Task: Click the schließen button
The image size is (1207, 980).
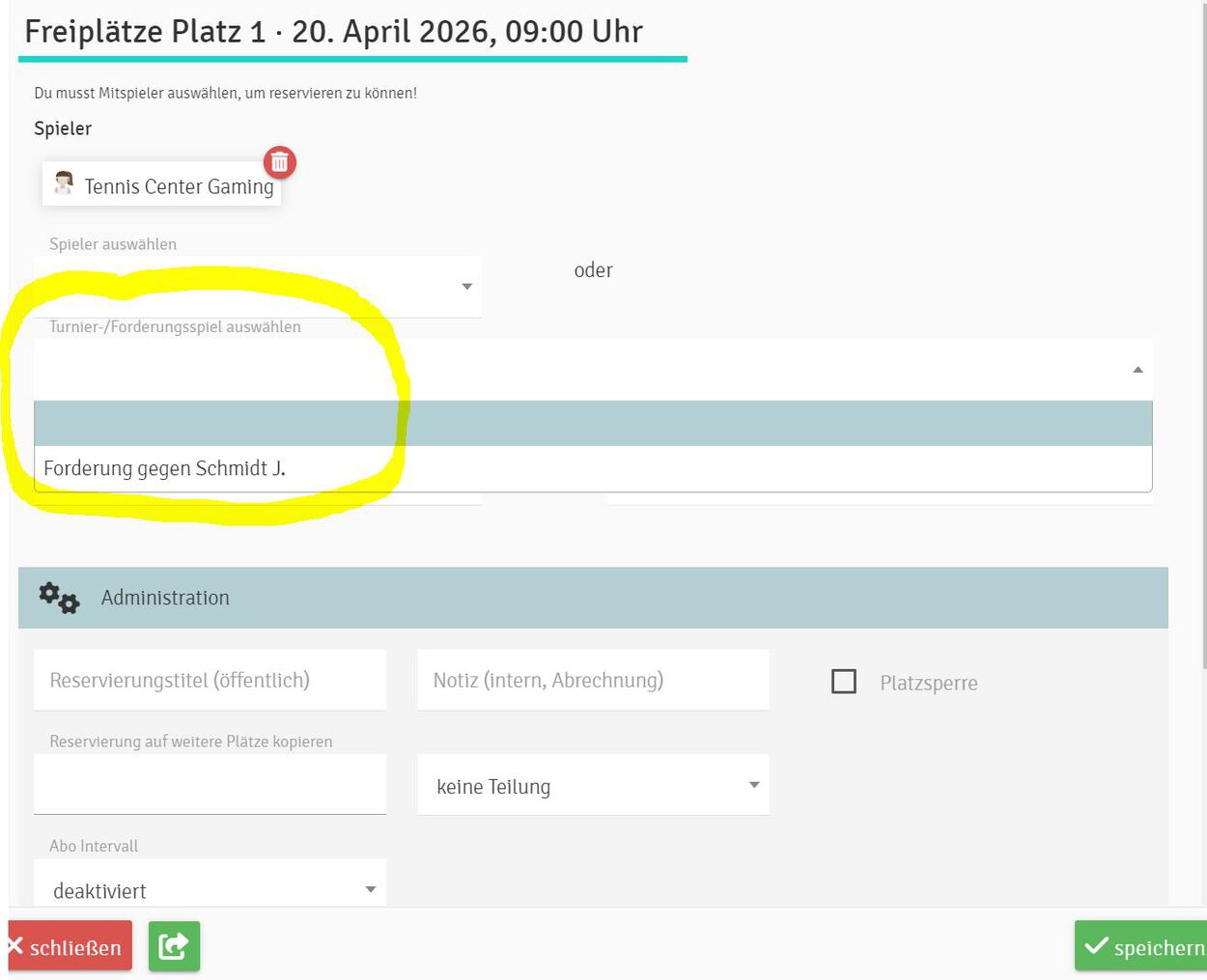Action: coord(70,947)
